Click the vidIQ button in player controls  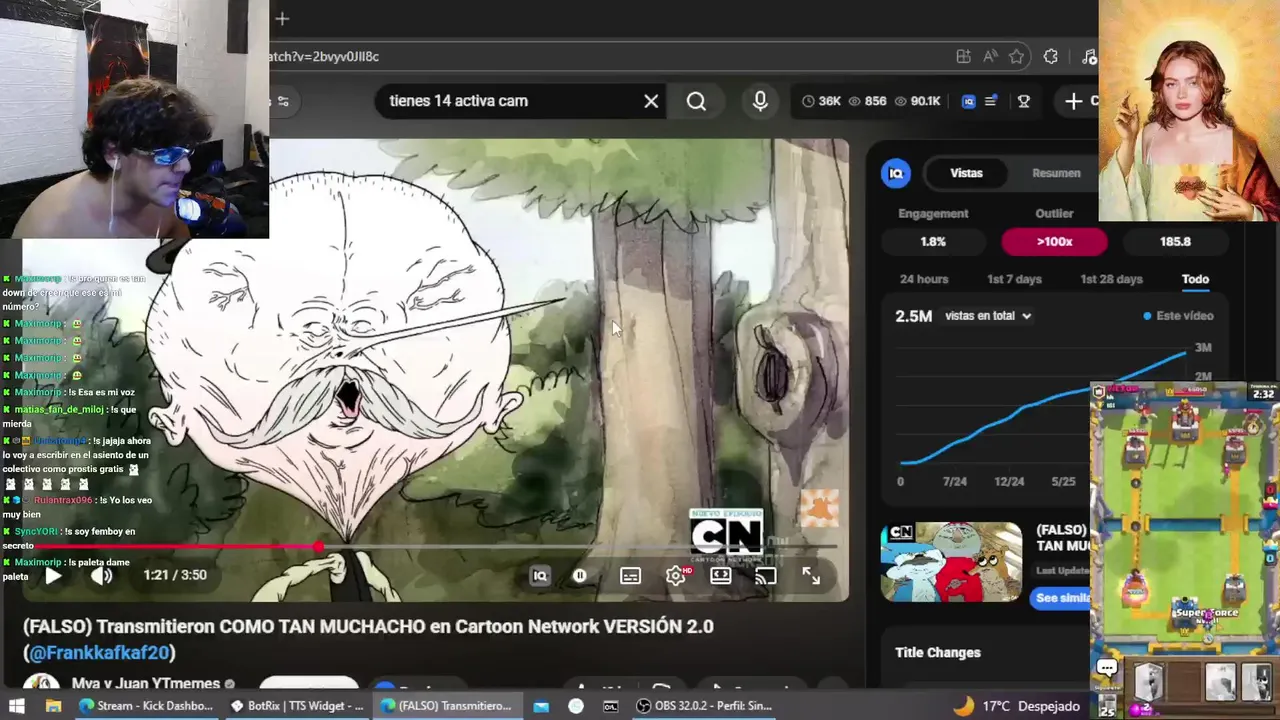click(x=540, y=576)
